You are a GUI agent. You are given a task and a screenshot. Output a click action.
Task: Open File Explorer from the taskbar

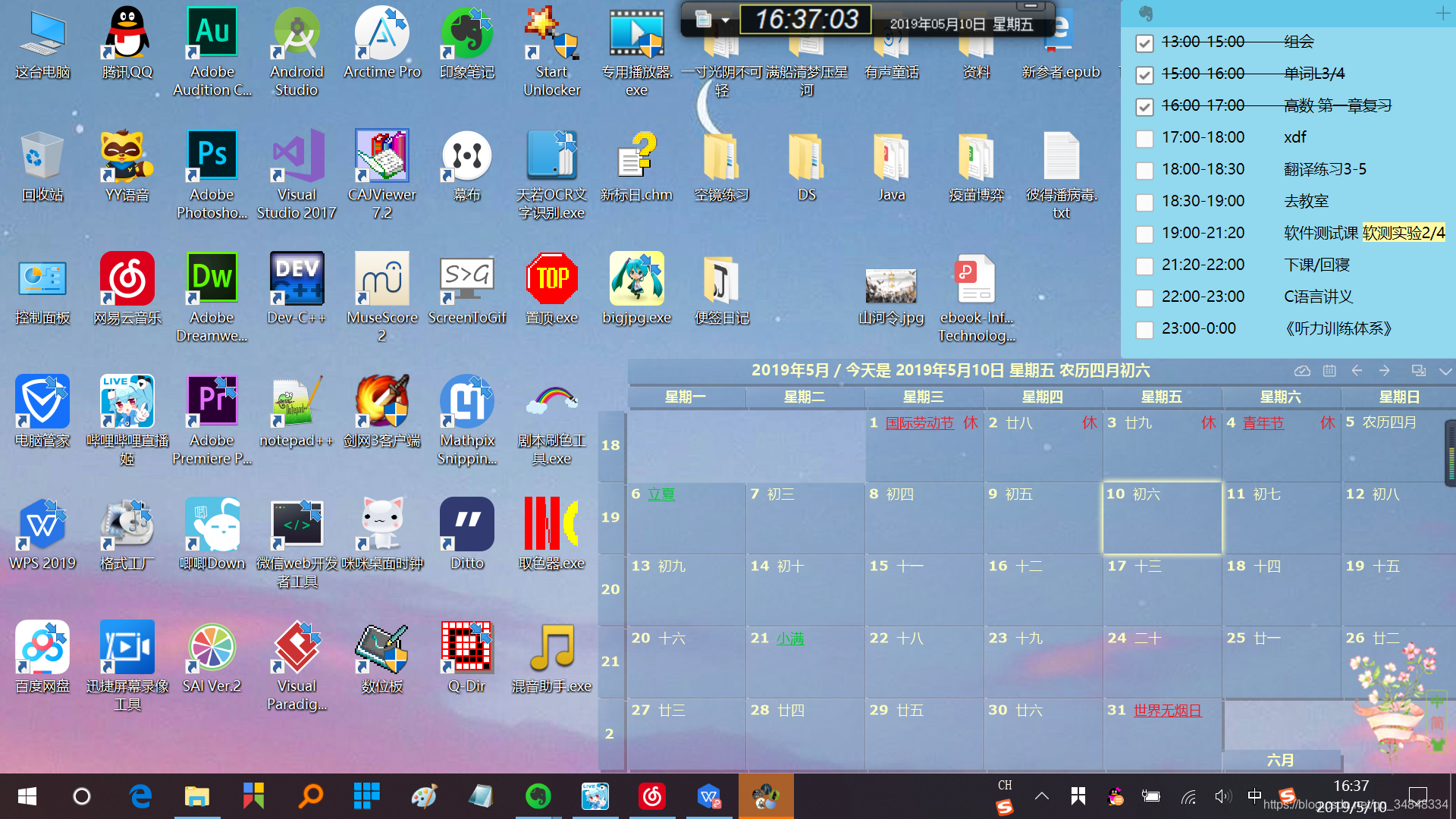[197, 796]
